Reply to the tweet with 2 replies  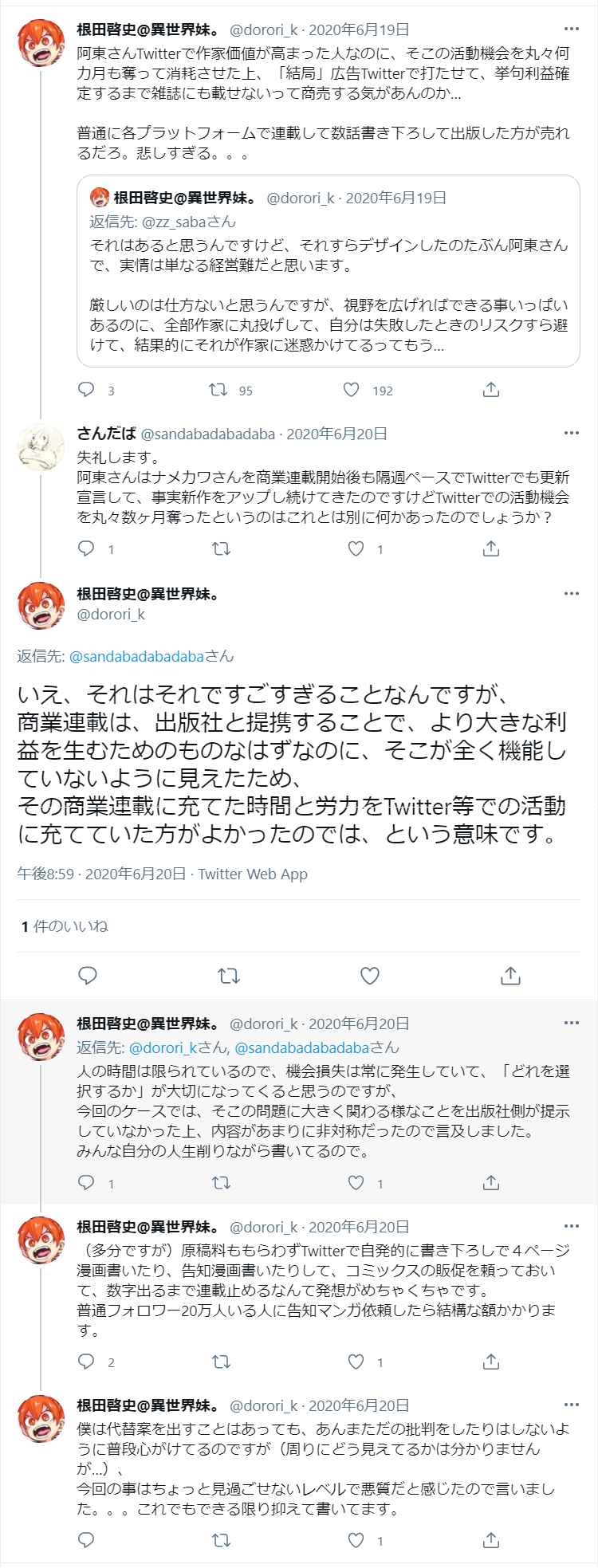[x=86, y=1362]
